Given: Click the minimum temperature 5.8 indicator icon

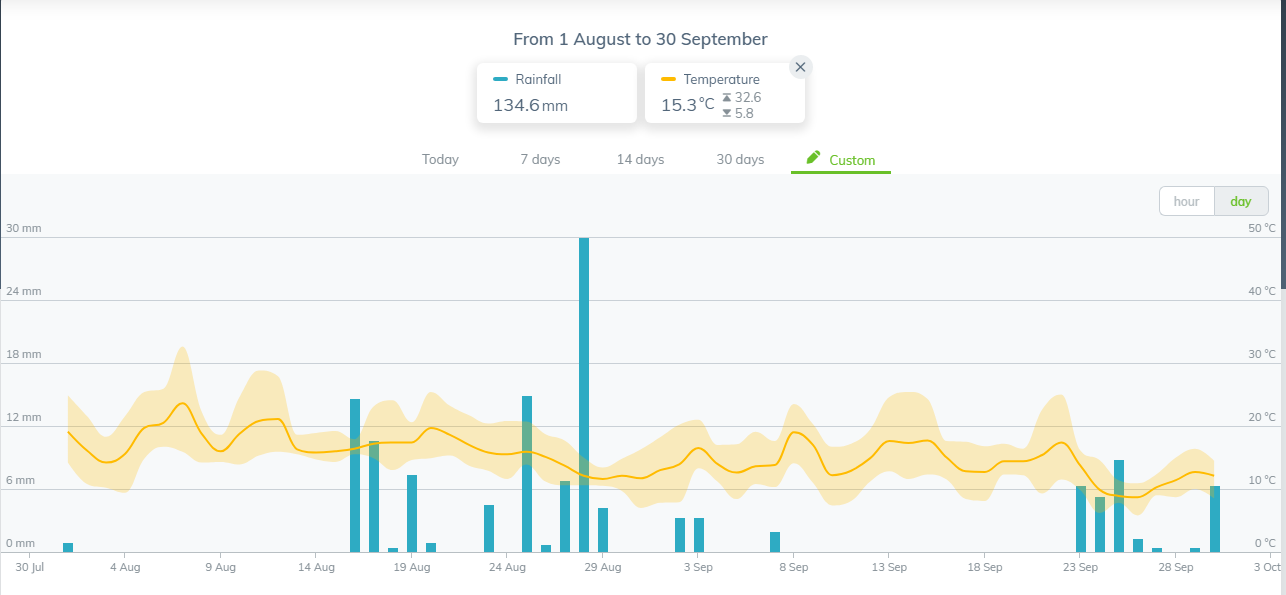Looking at the screenshot, I should 727,113.
